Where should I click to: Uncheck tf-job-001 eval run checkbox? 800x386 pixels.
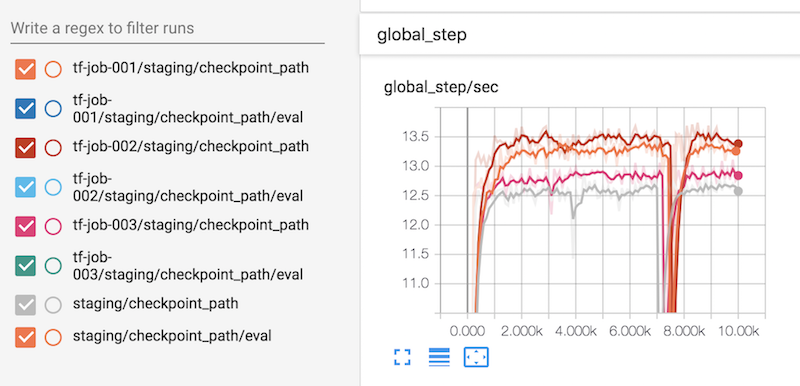pos(26,109)
